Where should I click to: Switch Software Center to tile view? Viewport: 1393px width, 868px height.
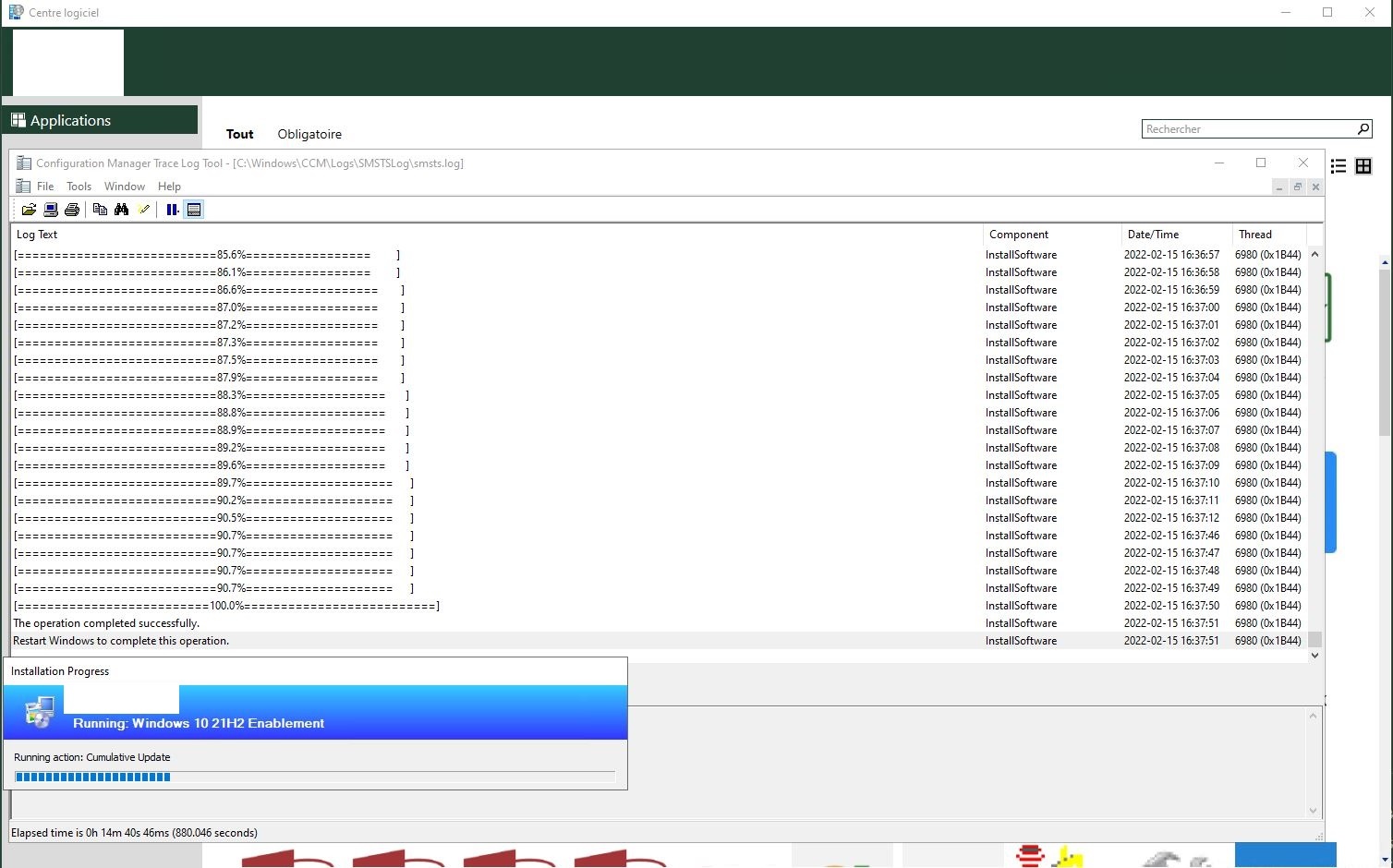tap(1363, 166)
